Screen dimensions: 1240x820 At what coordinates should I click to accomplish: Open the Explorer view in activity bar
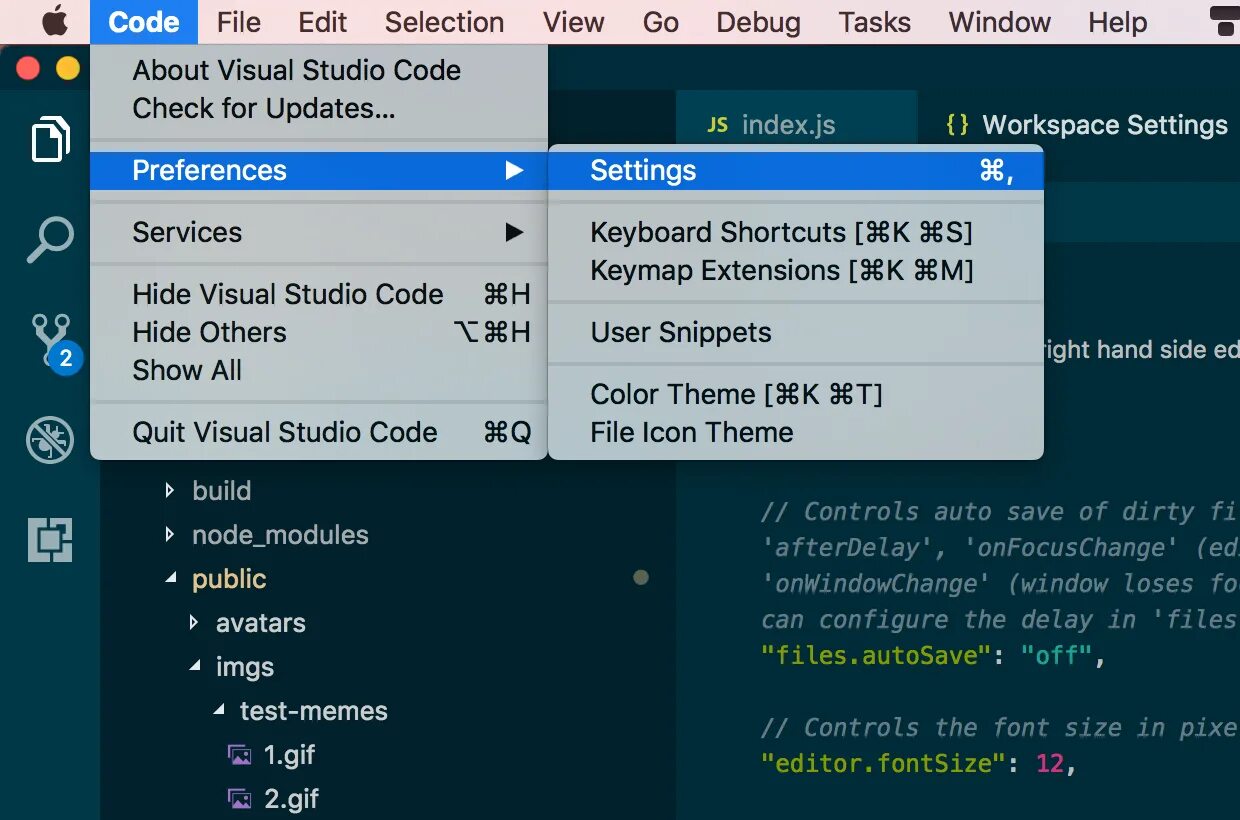[50, 139]
